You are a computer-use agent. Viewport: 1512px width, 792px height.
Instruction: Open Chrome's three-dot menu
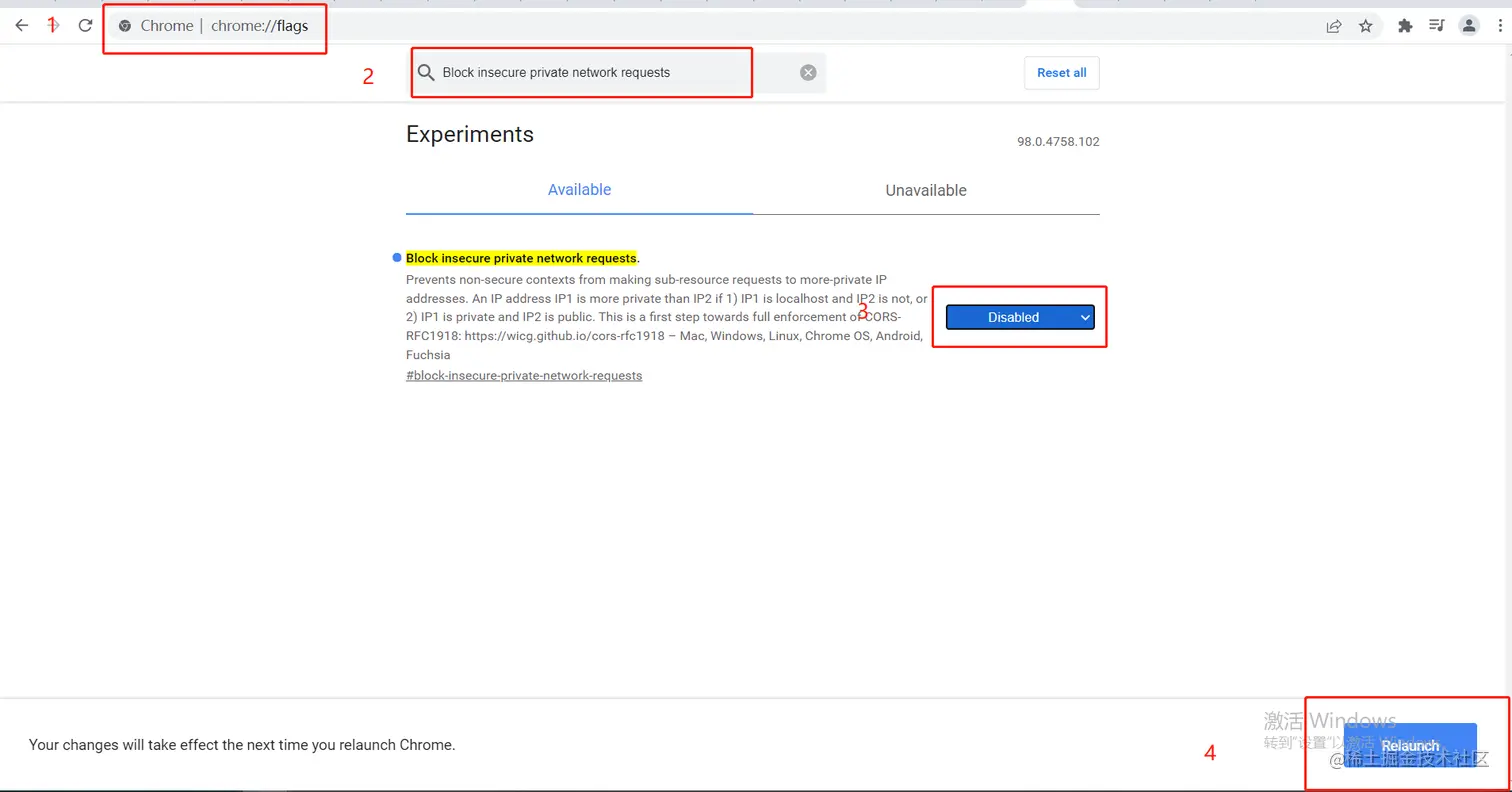click(x=1499, y=26)
